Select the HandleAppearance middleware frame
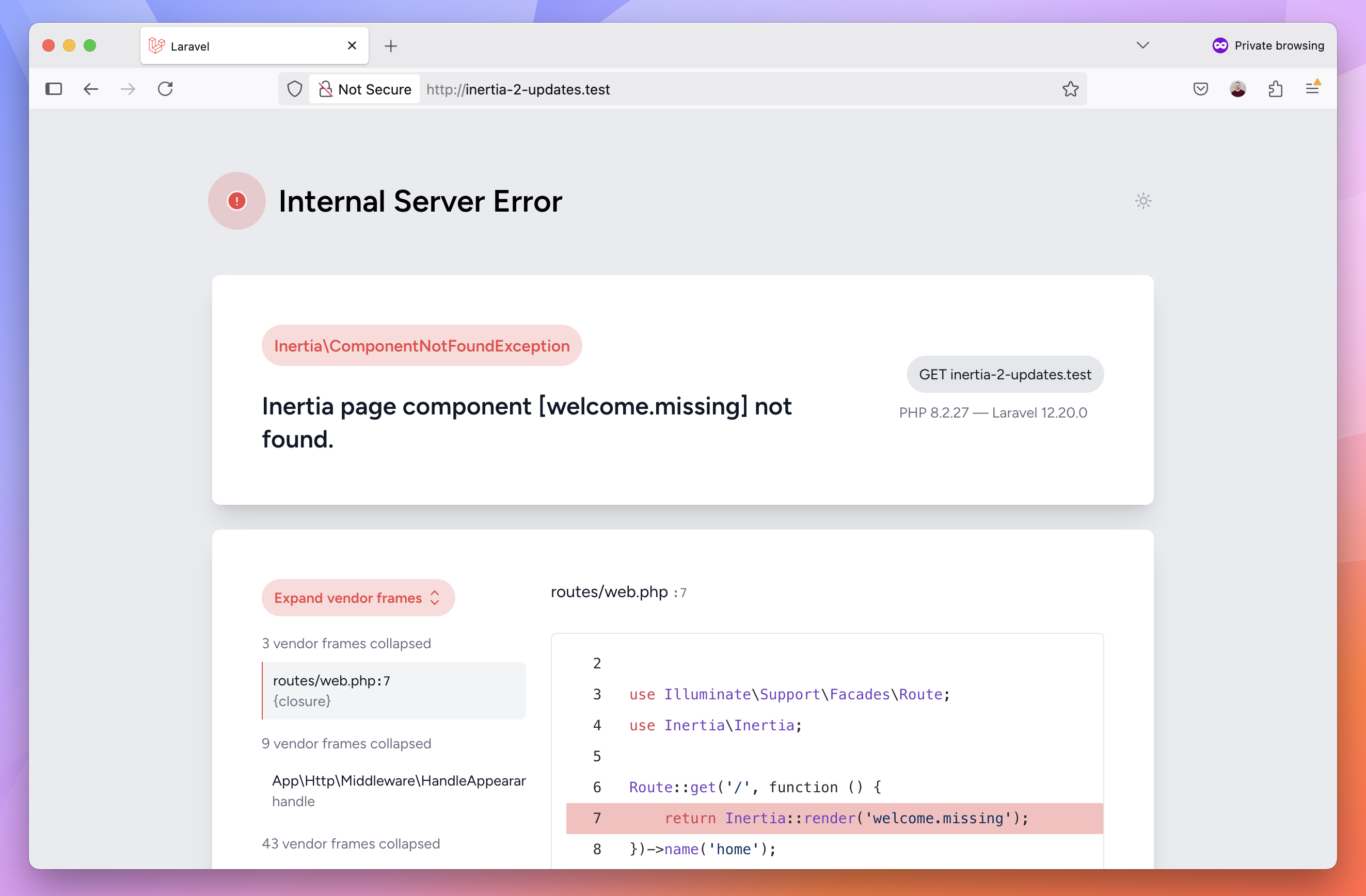 pos(394,790)
